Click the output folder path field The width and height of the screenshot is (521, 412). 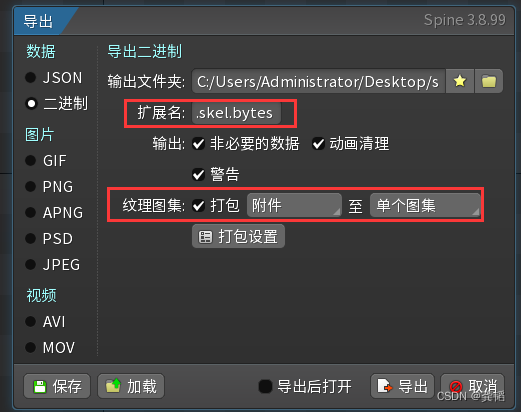(318, 81)
